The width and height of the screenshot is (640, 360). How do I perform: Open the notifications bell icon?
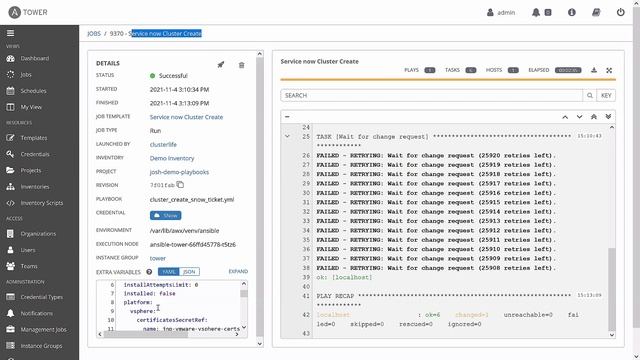coord(536,13)
